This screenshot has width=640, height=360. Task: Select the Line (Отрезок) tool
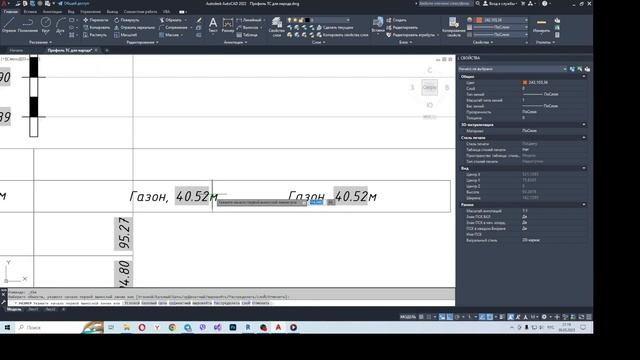(x=9, y=24)
